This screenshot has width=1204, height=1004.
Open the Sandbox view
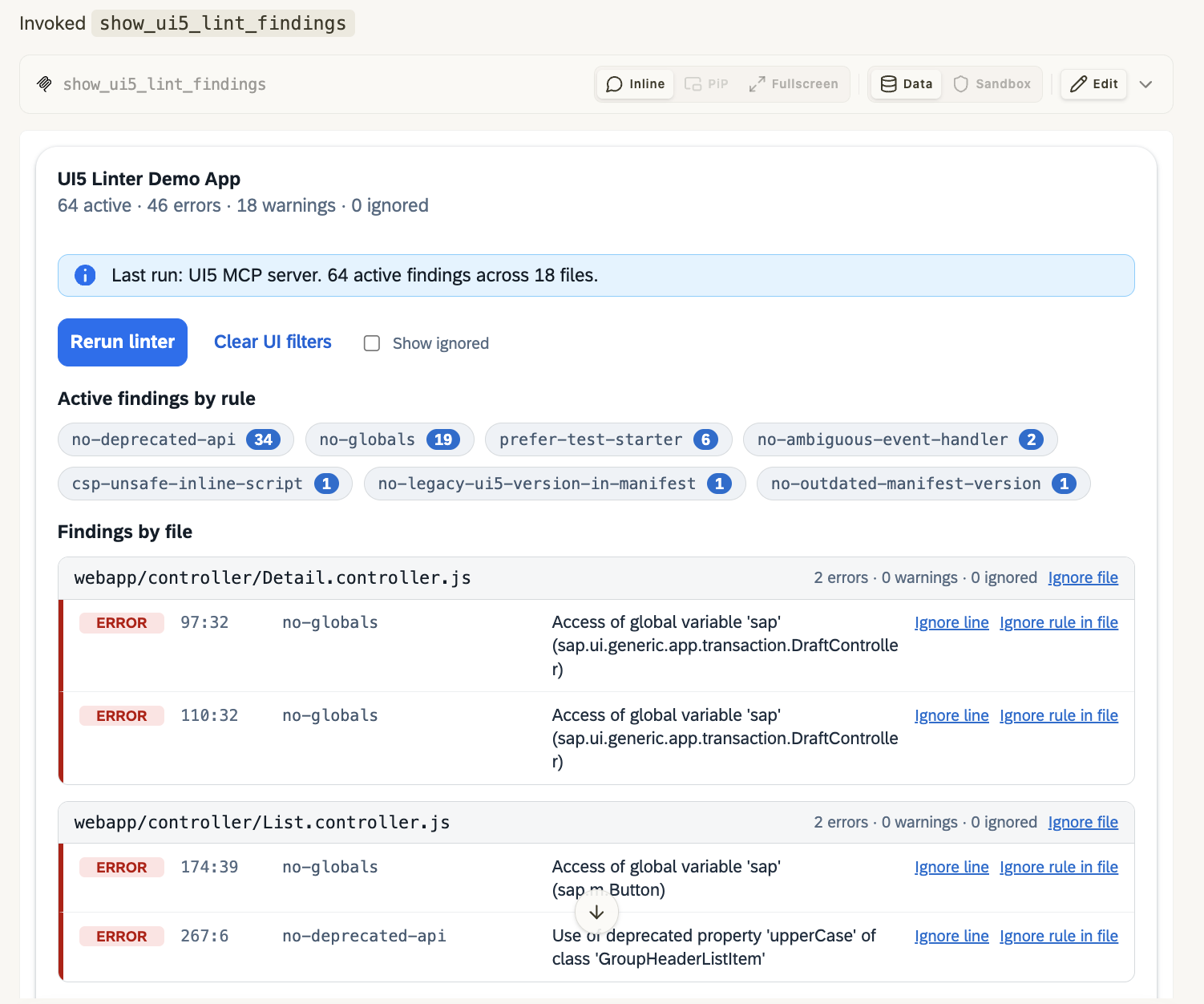pyautogui.click(x=992, y=84)
